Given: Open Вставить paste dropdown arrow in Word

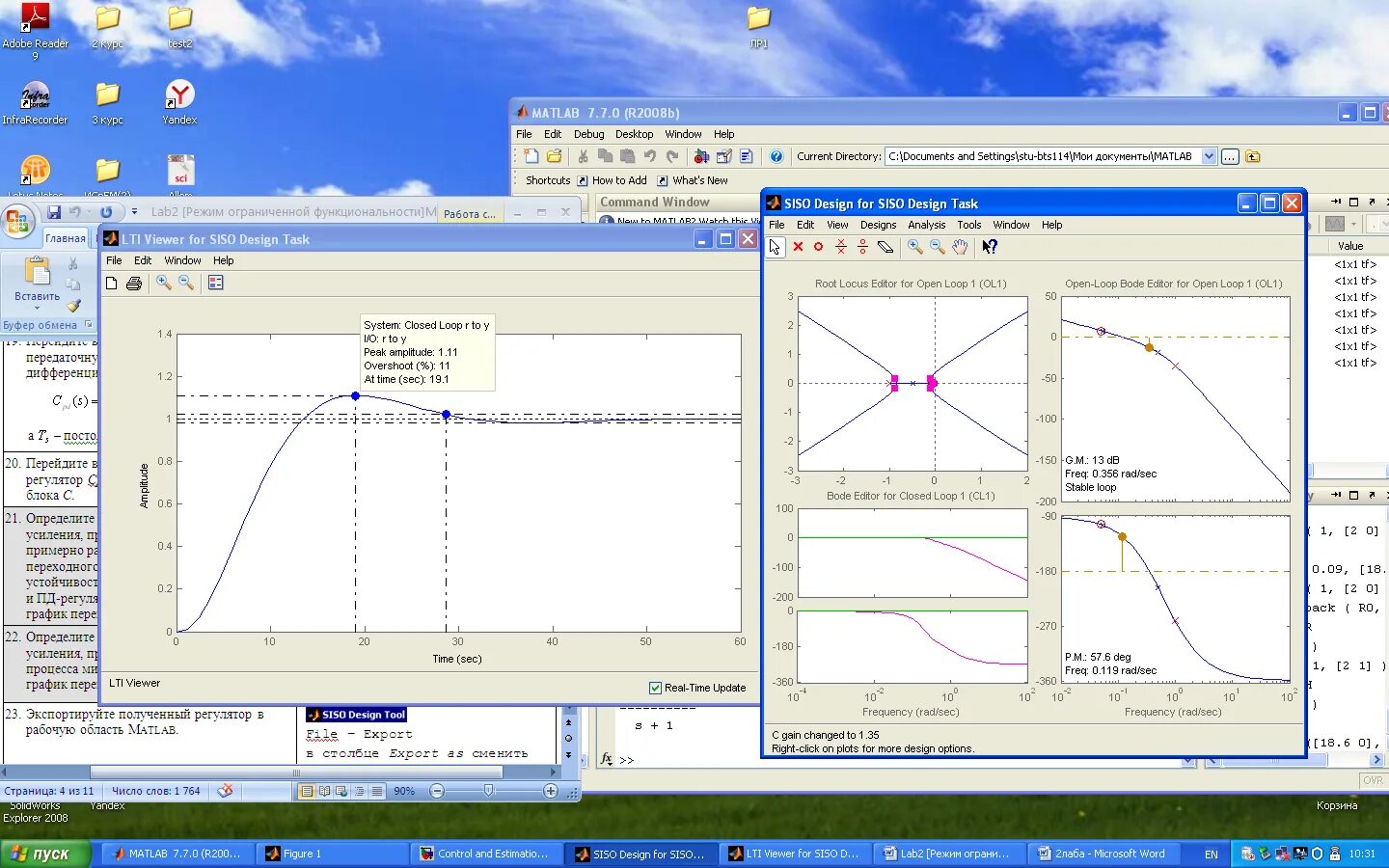Looking at the screenshot, I should point(37,309).
